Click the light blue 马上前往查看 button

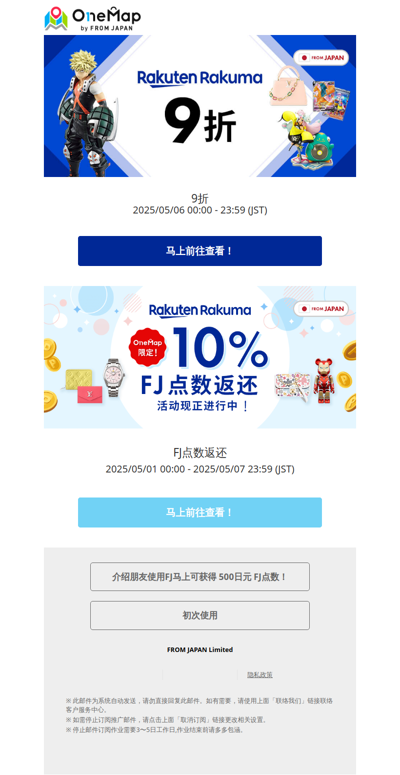click(200, 512)
